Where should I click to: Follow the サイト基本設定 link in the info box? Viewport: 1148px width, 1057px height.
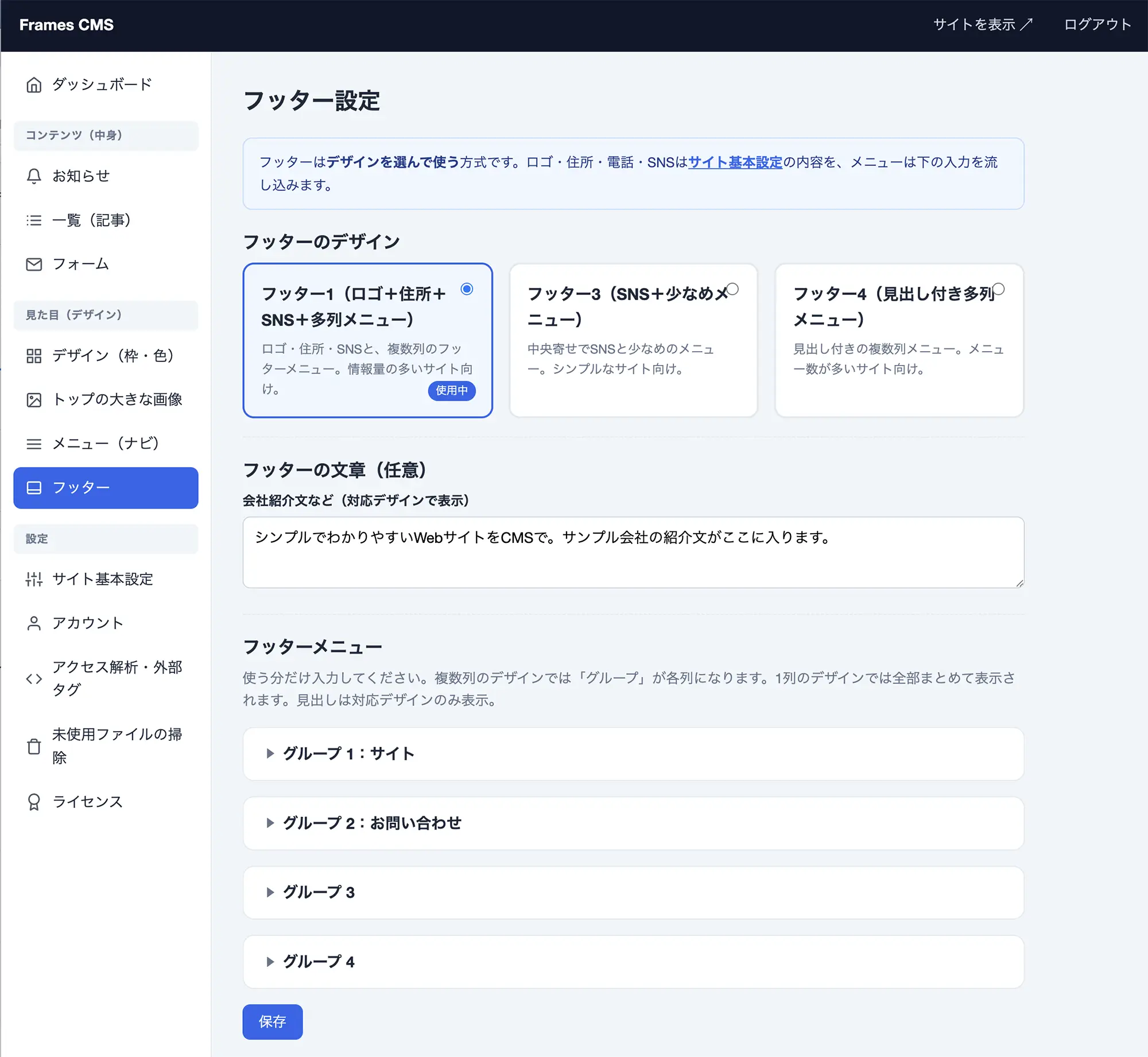(x=735, y=162)
